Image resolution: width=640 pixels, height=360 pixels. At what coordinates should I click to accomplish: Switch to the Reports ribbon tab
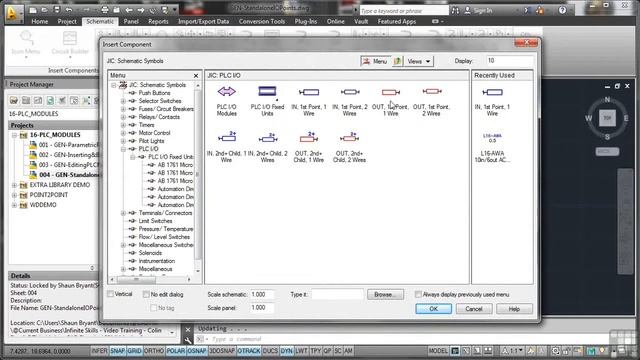pos(158,21)
